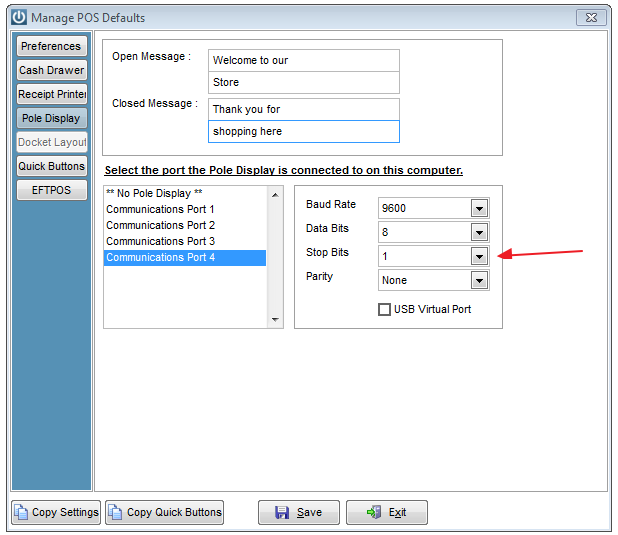Click the Copy Quick Buttons documents icon
Image resolution: width=618 pixels, height=535 pixels.
pyautogui.click(x=115, y=512)
